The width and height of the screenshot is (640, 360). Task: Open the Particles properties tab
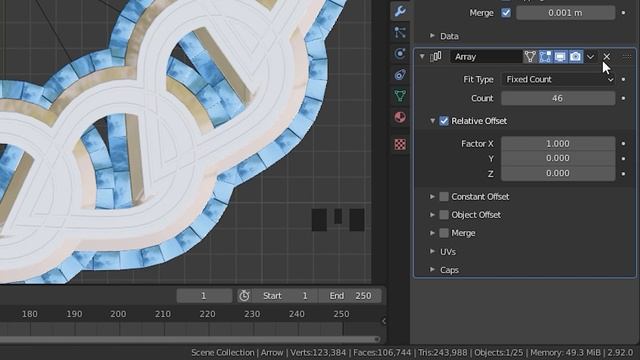(x=400, y=32)
